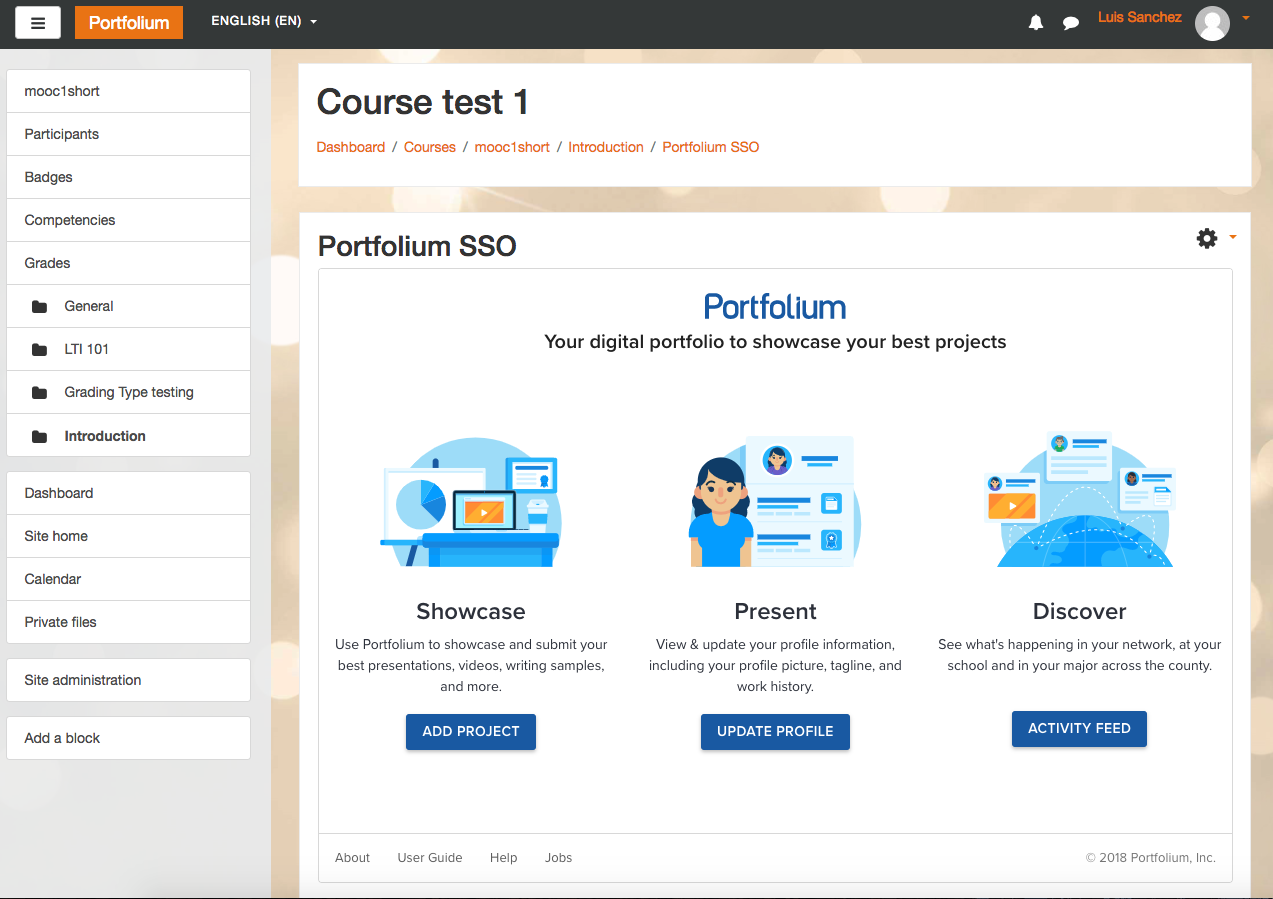Screen dimensions: 1273x899
Task: Open Competencies in the sidebar
Action: [128, 220]
